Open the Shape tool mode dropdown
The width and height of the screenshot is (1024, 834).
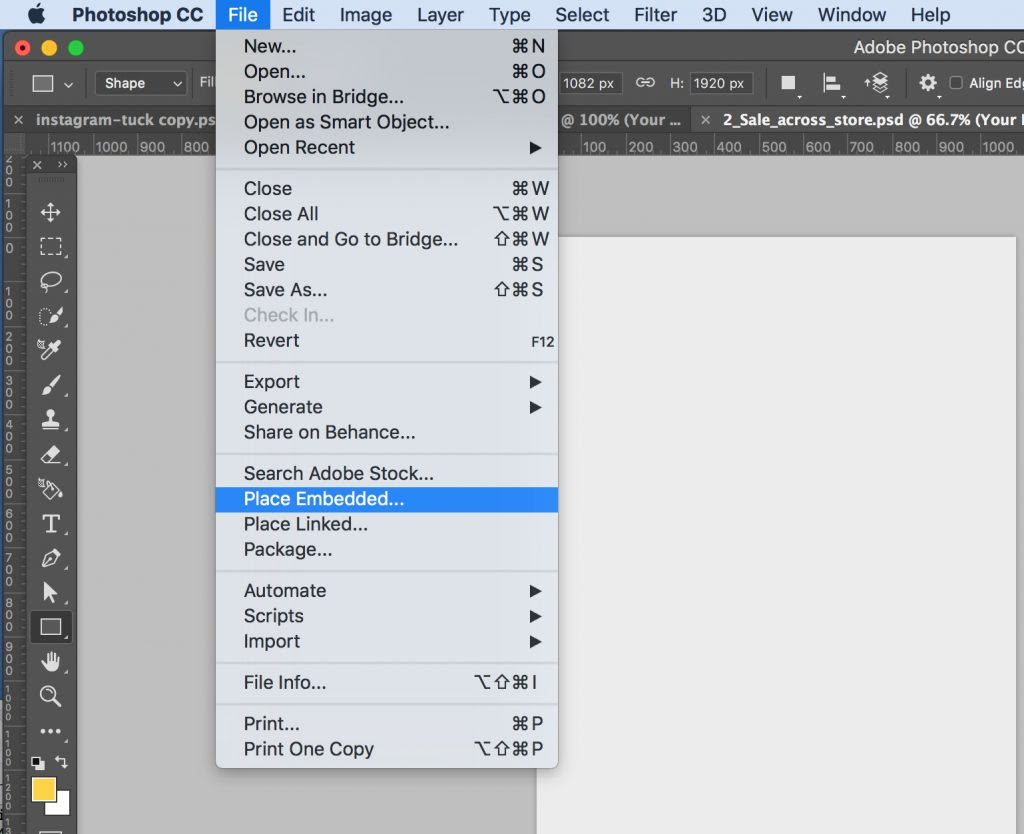coord(141,84)
